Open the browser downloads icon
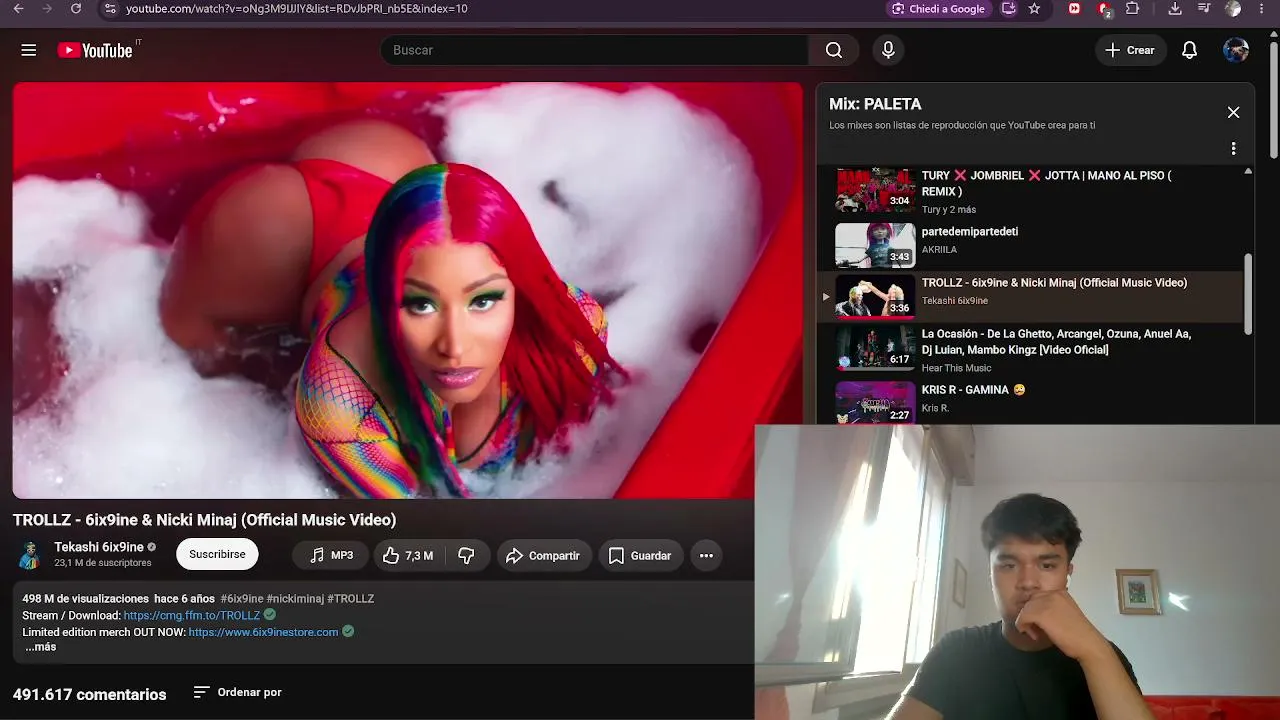This screenshot has width=1280, height=720. 1175,9
